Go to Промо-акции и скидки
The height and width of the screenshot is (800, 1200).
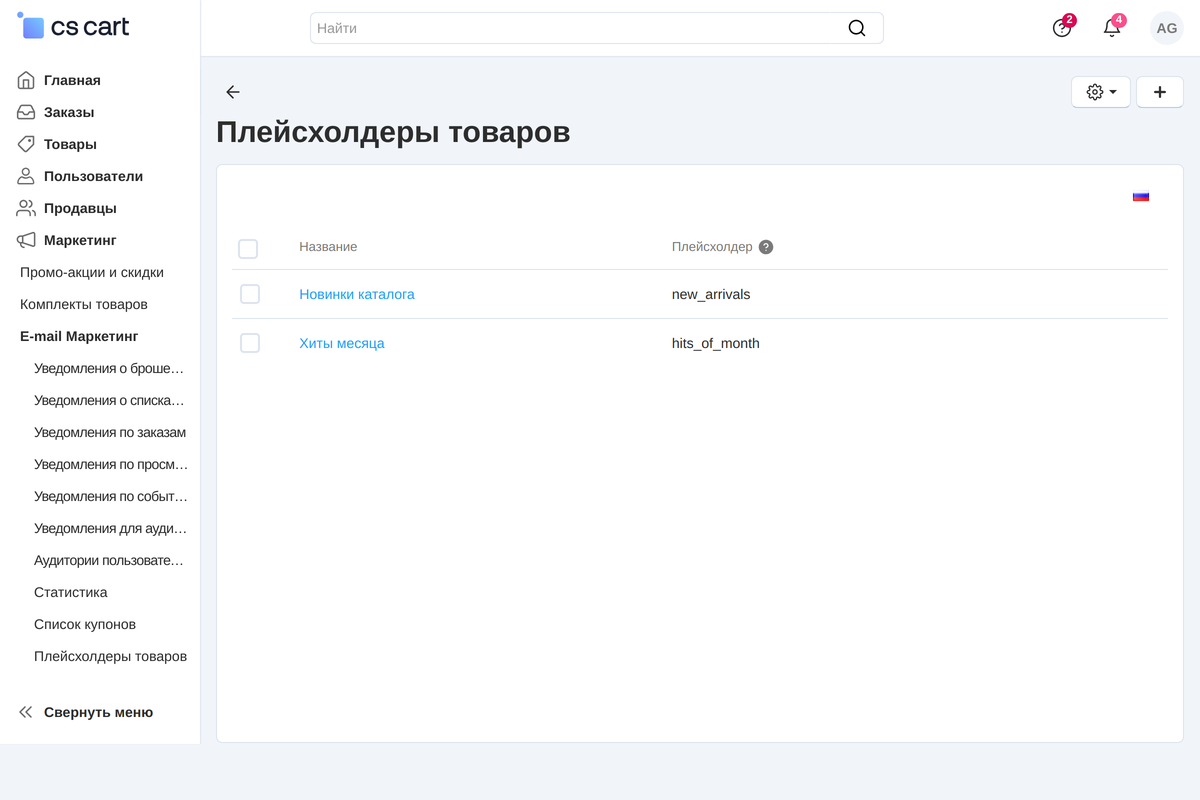(92, 272)
